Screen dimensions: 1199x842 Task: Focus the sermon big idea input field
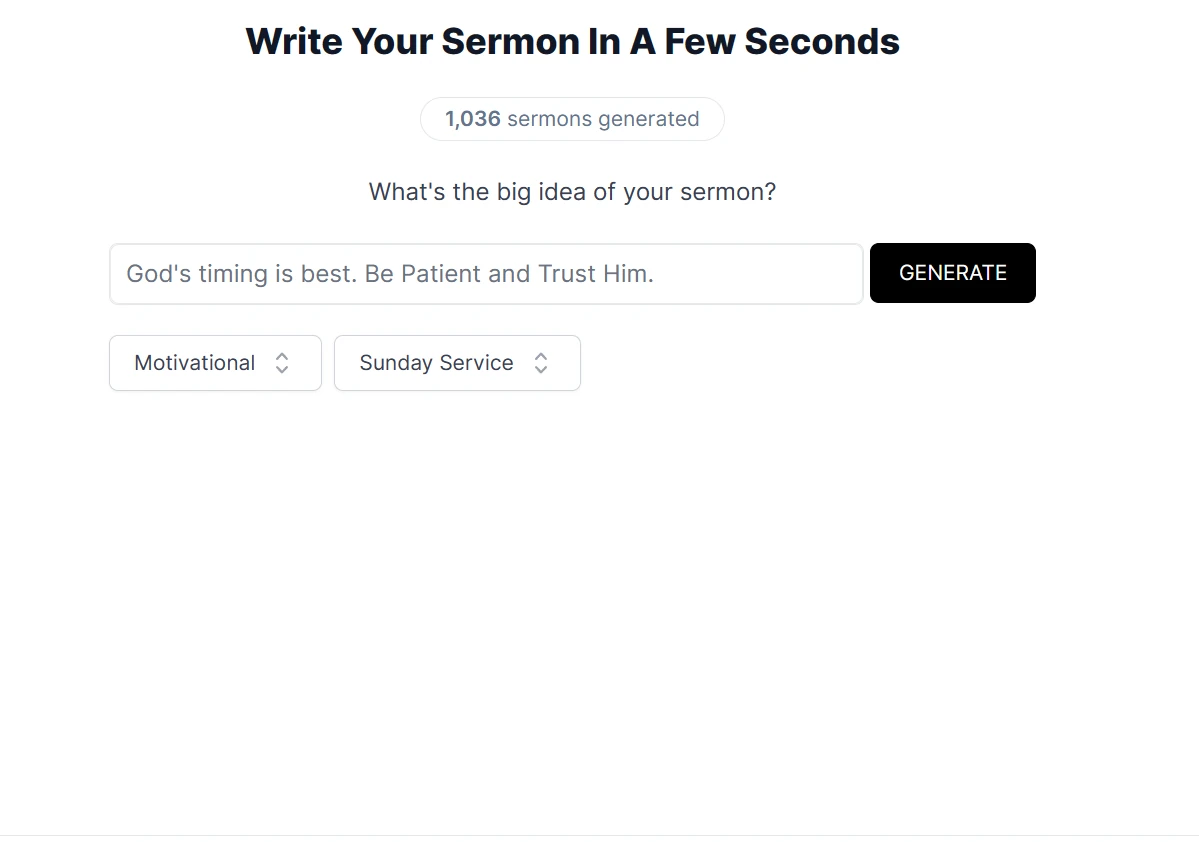tap(486, 274)
